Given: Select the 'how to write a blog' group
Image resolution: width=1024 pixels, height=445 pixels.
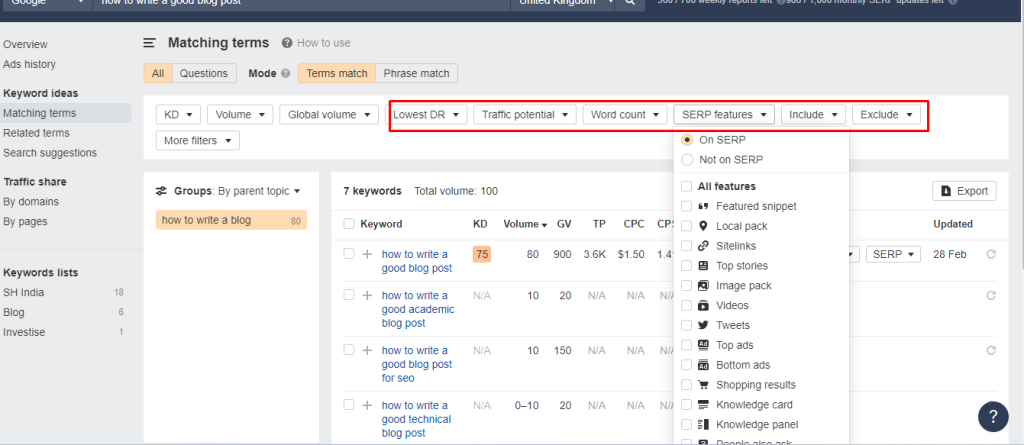Looking at the screenshot, I should point(231,220).
